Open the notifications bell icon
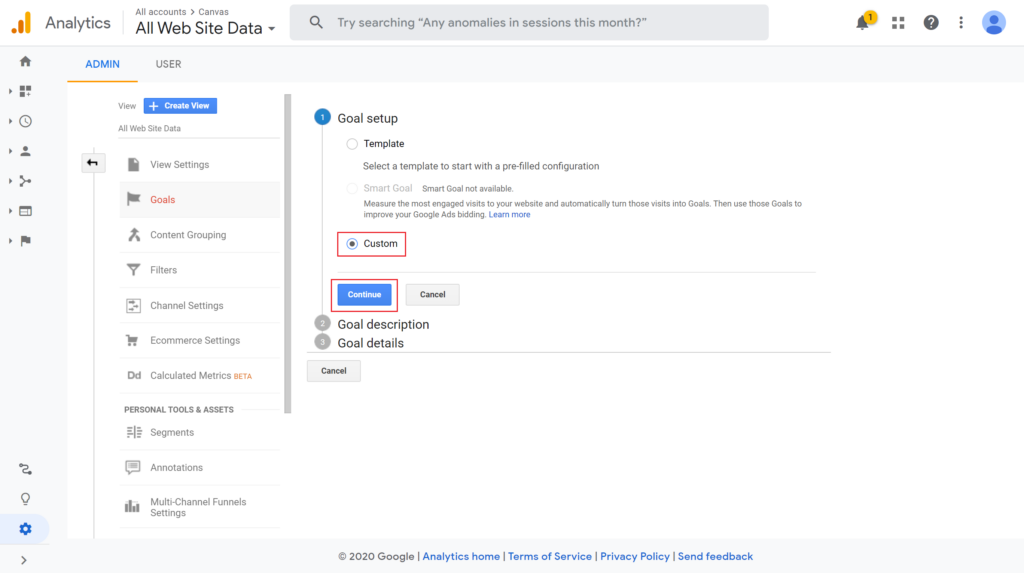The height and width of the screenshot is (573, 1024). 863,22
